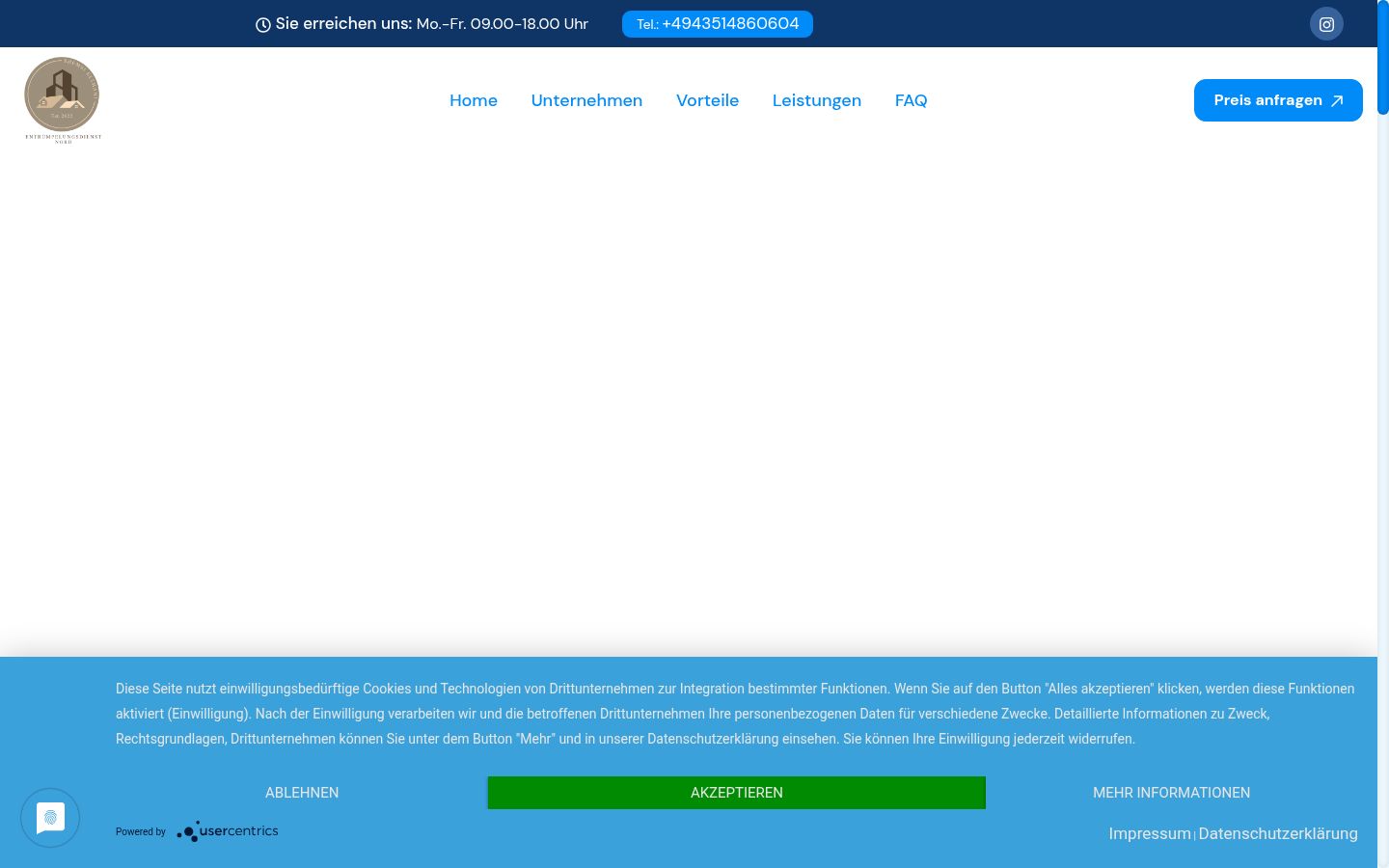This screenshot has height=868, width=1389.
Task: Open MEHR INFORMATIONEN about cookies
Action: pos(1171,793)
